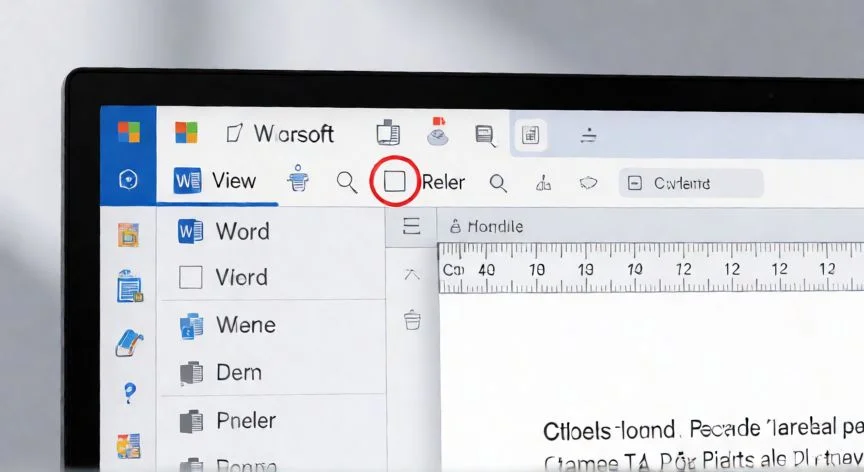
Task: Click the Reler label
Action: [444, 182]
